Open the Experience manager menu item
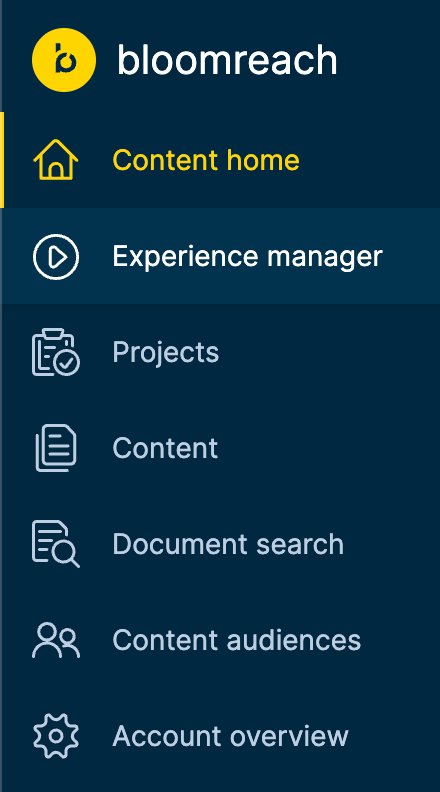The width and height of the screenshot is (440, 792). pyautogui.click(x=220, y=256)
